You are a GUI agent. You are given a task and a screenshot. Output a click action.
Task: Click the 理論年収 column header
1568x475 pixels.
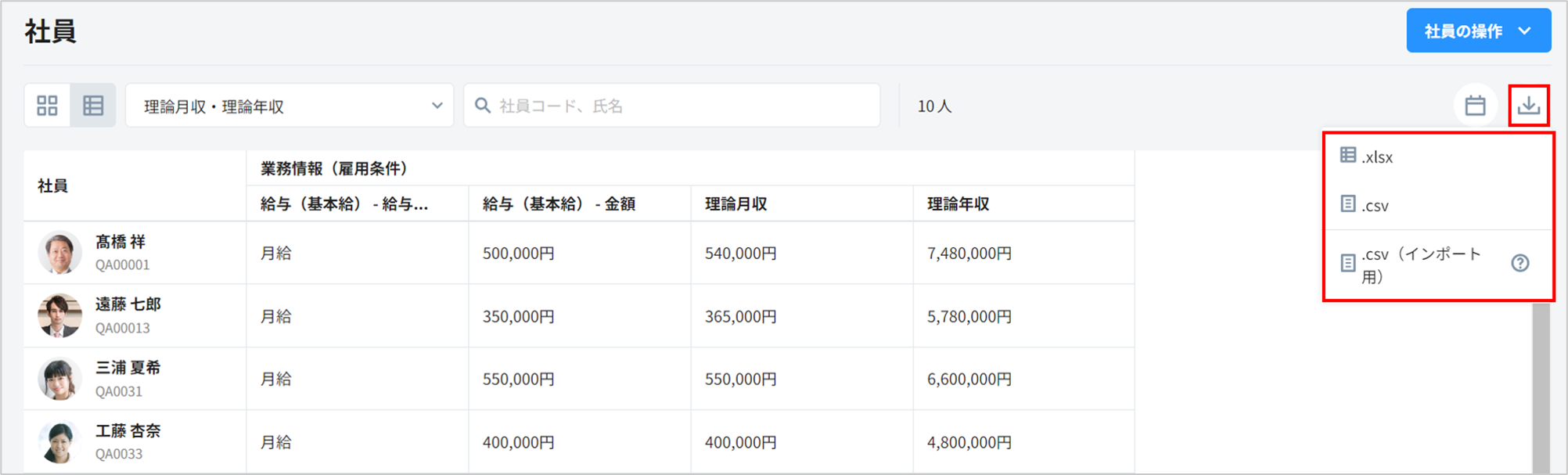(958, 204)
